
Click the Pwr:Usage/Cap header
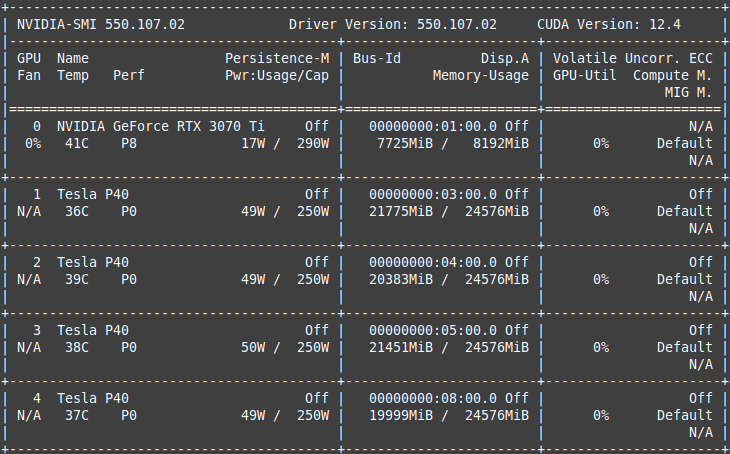(x=277, y=75)
